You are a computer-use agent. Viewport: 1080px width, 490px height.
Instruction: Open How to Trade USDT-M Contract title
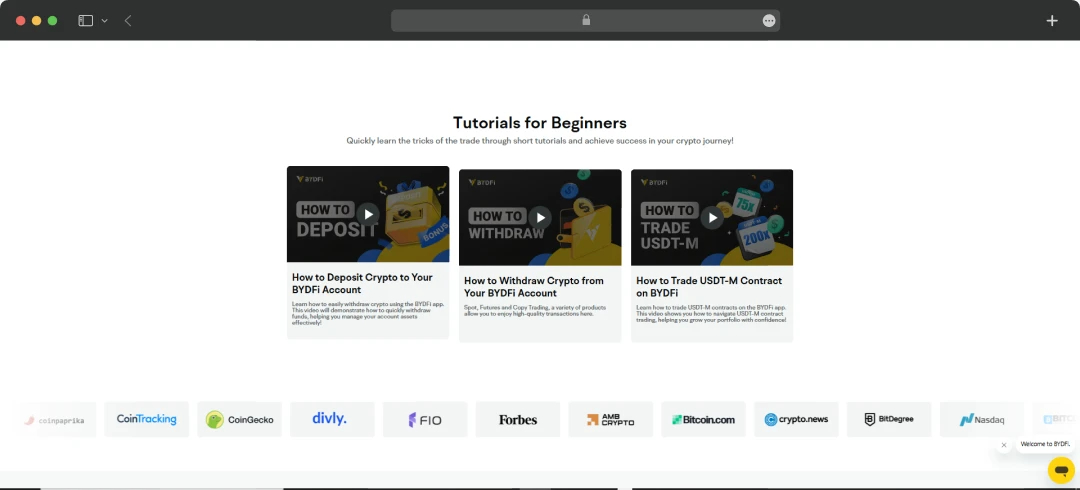(x=709, y=287)
